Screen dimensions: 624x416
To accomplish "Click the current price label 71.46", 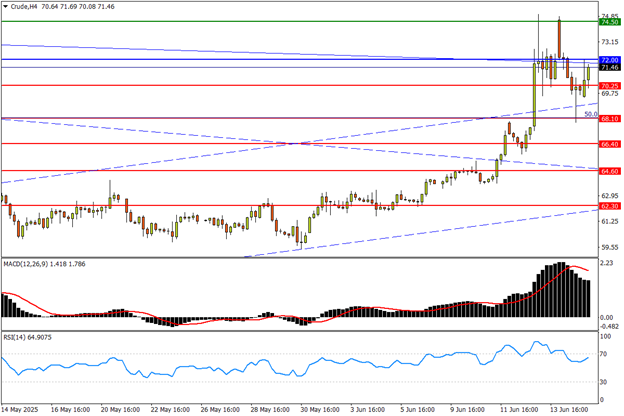I will click(610, 68).
